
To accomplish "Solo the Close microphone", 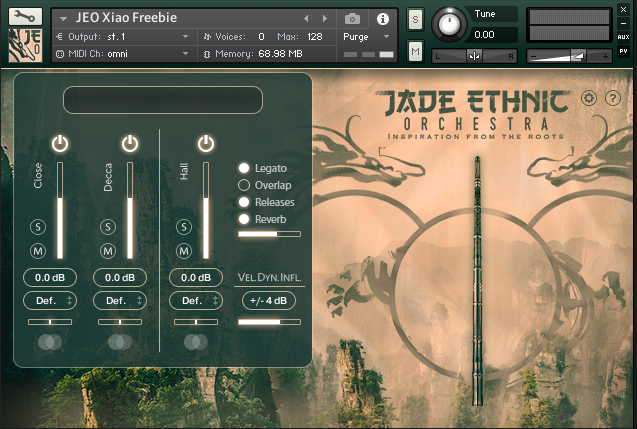I will pos(38,227).
